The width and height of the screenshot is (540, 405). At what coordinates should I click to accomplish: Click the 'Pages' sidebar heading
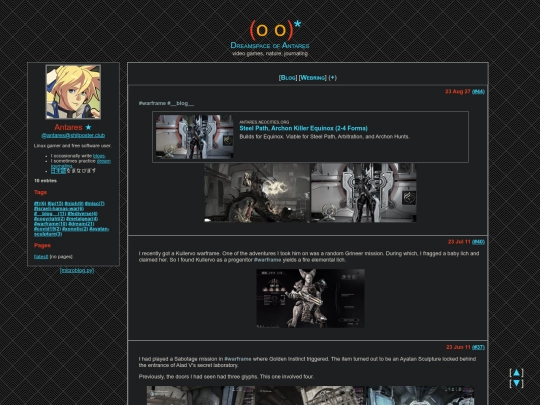coord(42,246)
